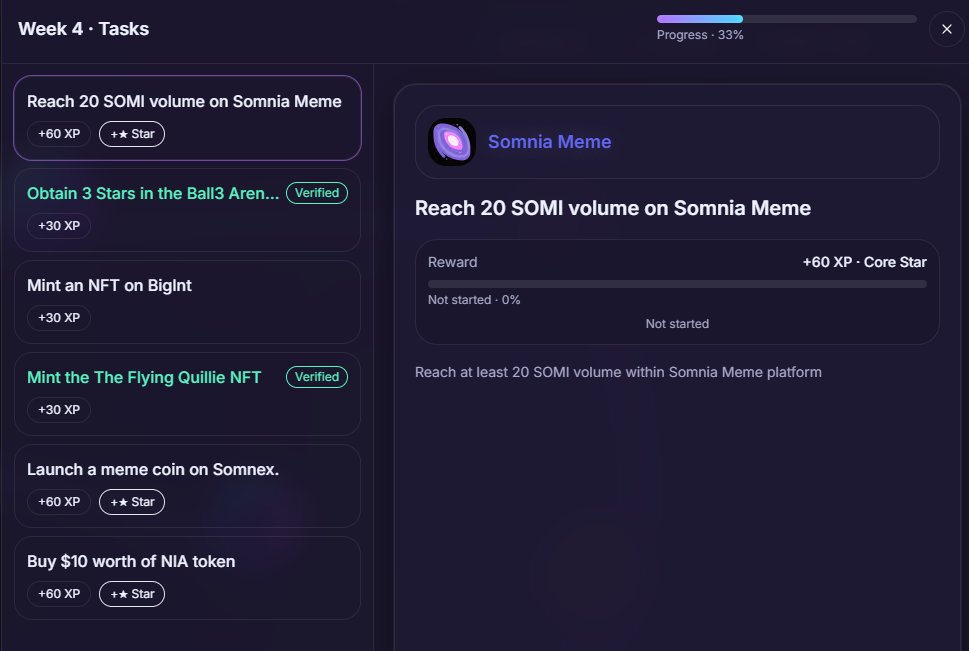
Task: Select the Reach 20 SOMI volume task
Action: click(x=187, y=118)
